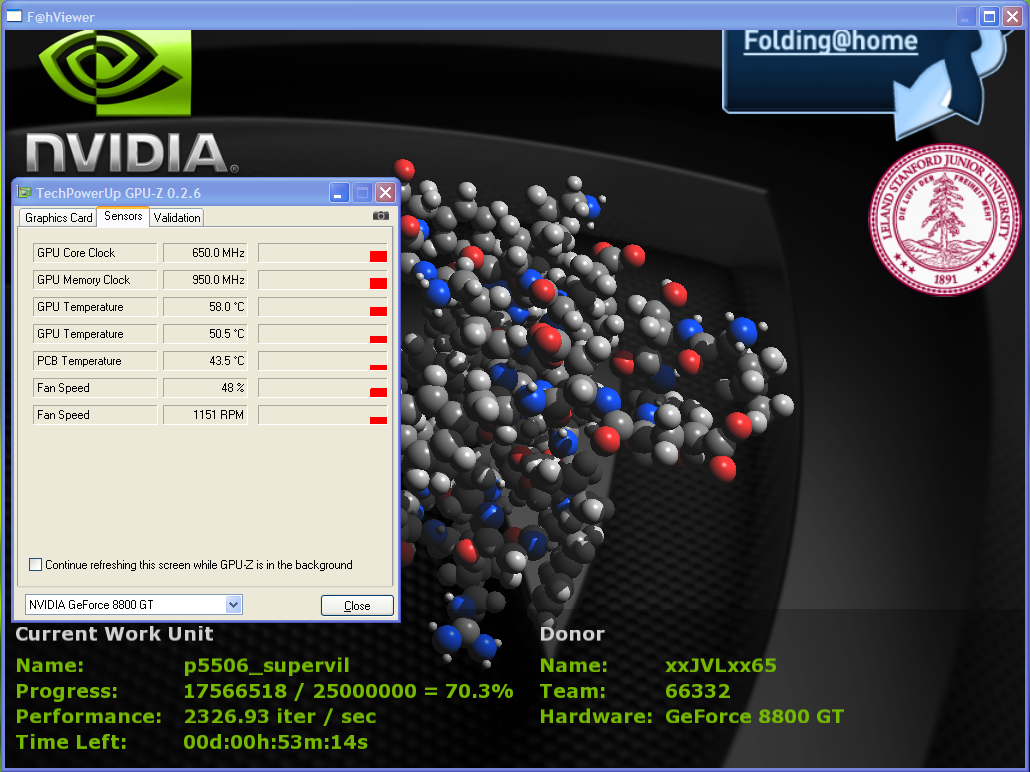
Task: Click the GPU Core Clock label
Action: tap(95, 253)
